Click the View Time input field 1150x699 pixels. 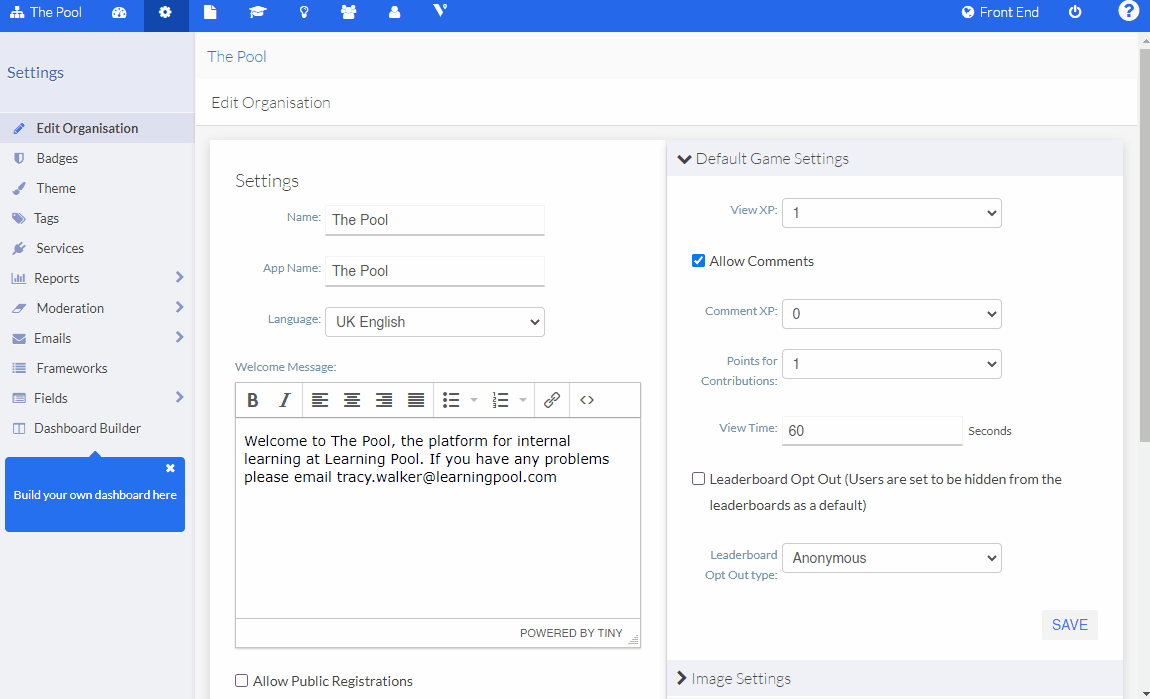click(x=871, y=430)
